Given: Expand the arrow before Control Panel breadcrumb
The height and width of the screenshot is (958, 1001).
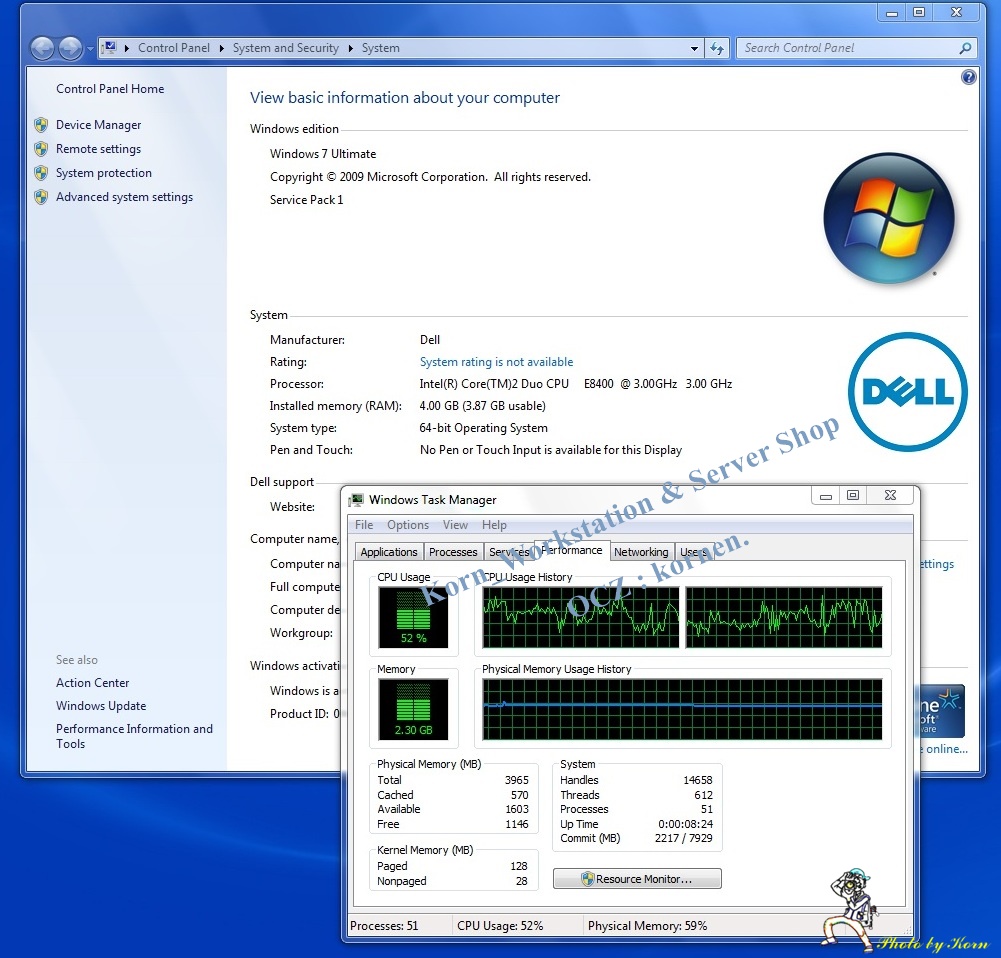Looking at the screenshot, I should pyautogui.click(x=127, y=48).
